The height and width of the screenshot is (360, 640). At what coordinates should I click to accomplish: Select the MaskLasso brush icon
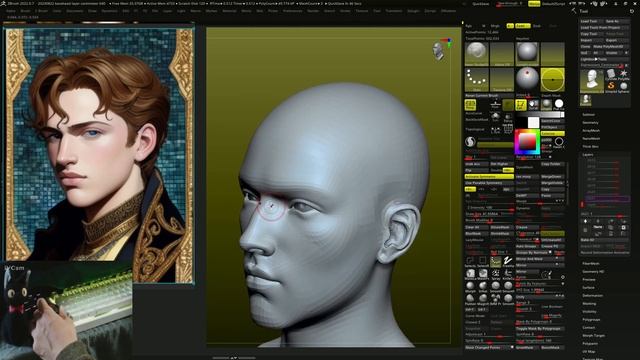coord(470,274)
